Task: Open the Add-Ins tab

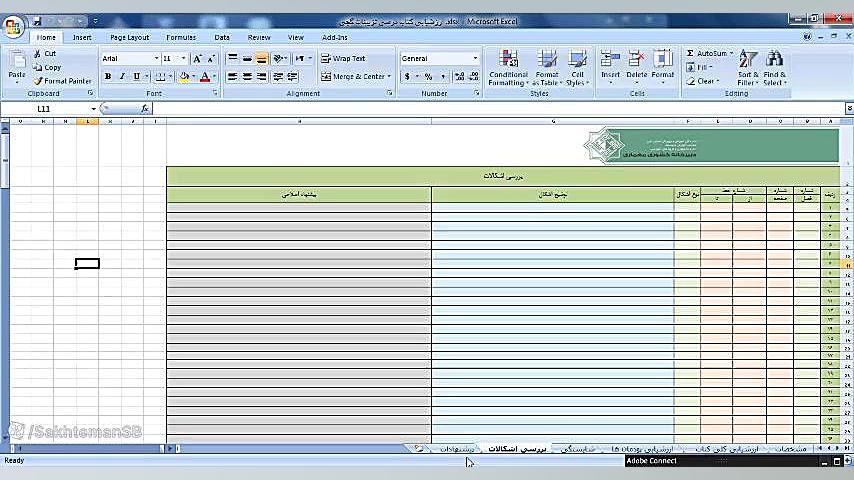Action: [x=334, y=37]
